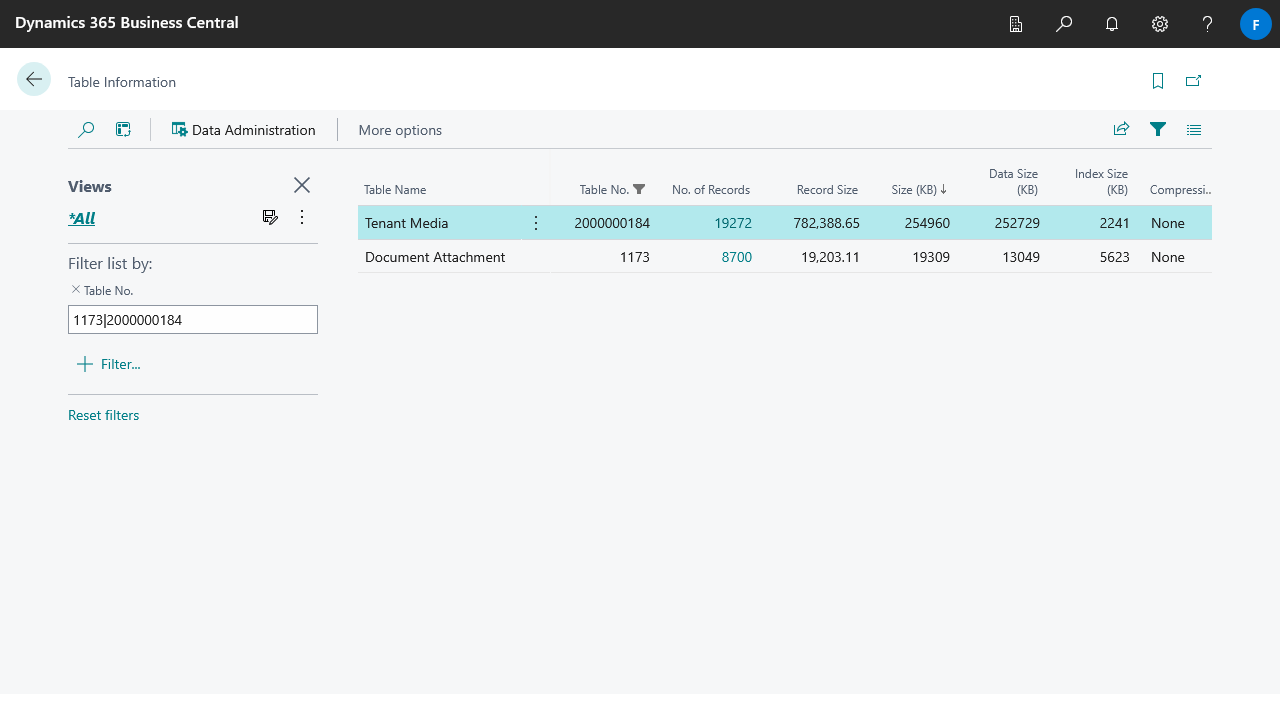This screenshot has height=720, width=1280.
Task: Click the bookmark icon
Action: point(1158,81)
